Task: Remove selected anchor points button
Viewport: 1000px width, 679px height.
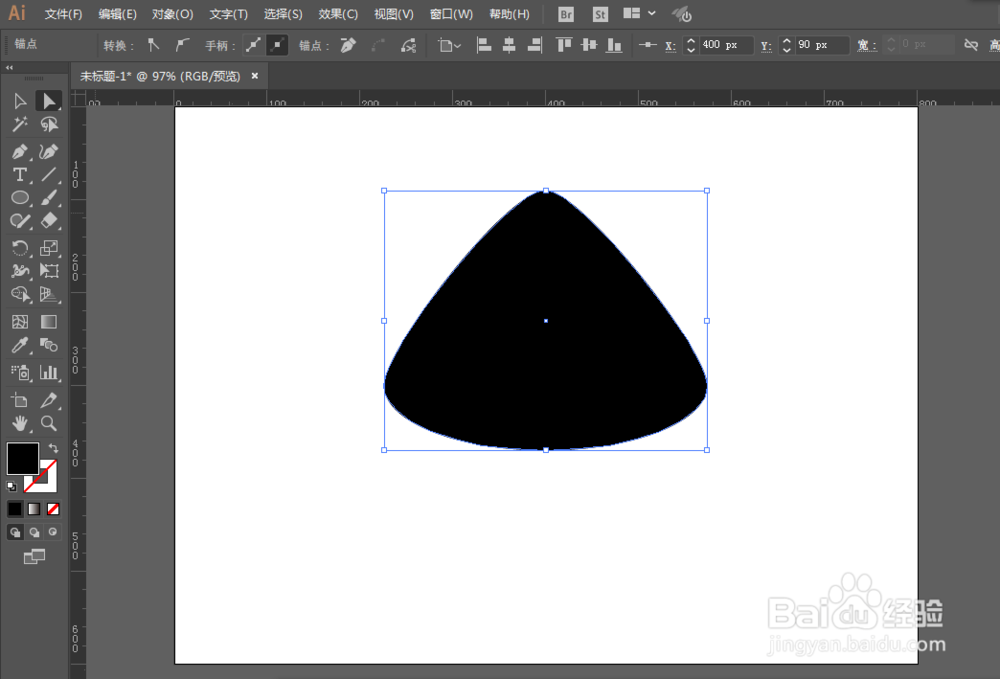Action: click(348, 45)
